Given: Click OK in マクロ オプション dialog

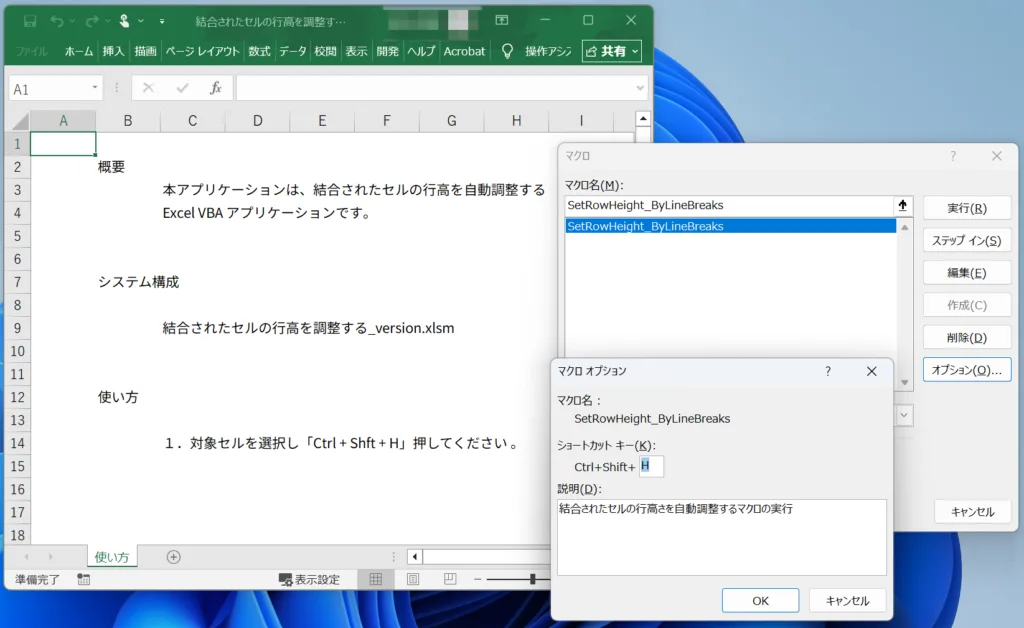Looking at the screenshot, I should (x=760, y=600).
